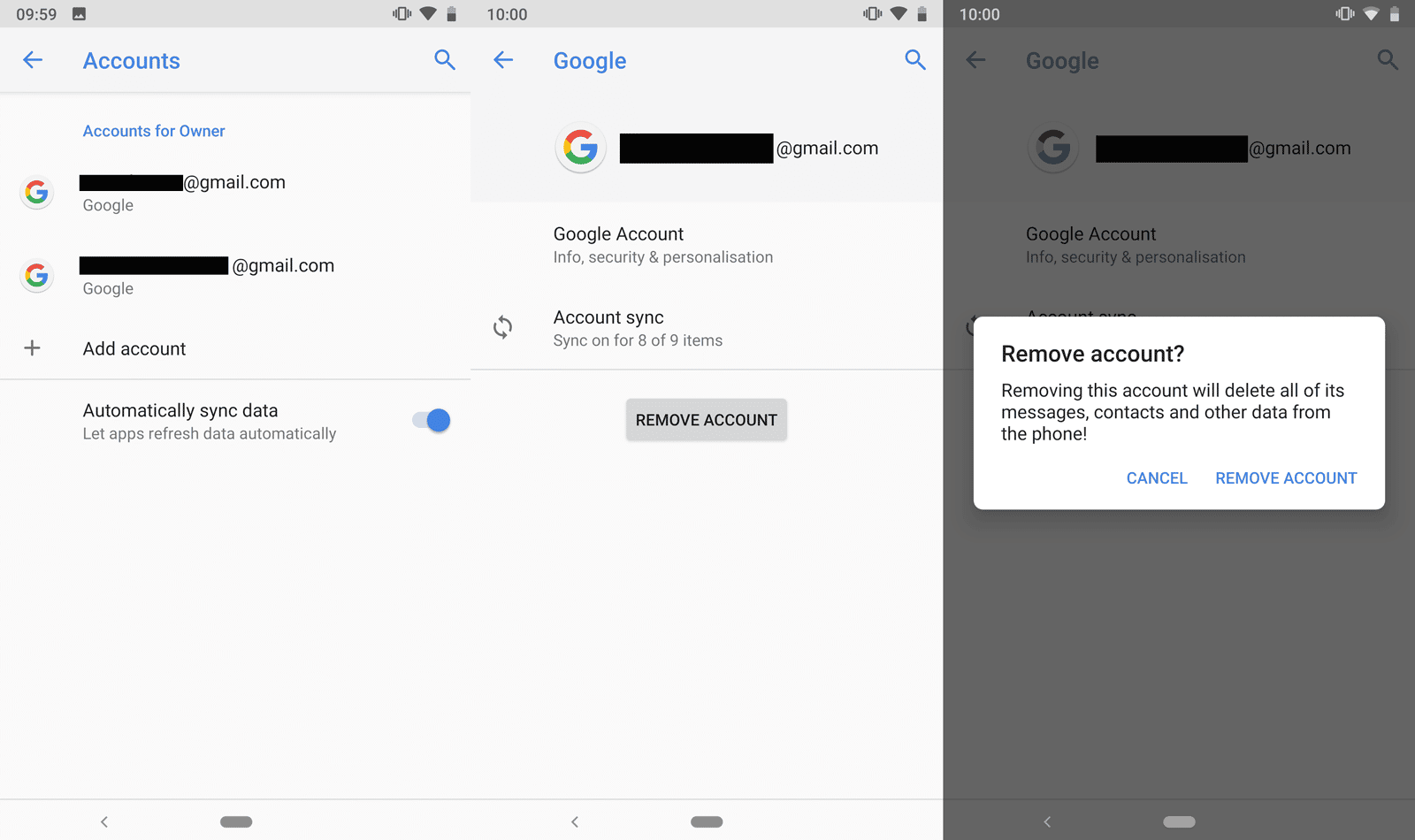Tap the home pill on the Accounts screen

[236, 821]
